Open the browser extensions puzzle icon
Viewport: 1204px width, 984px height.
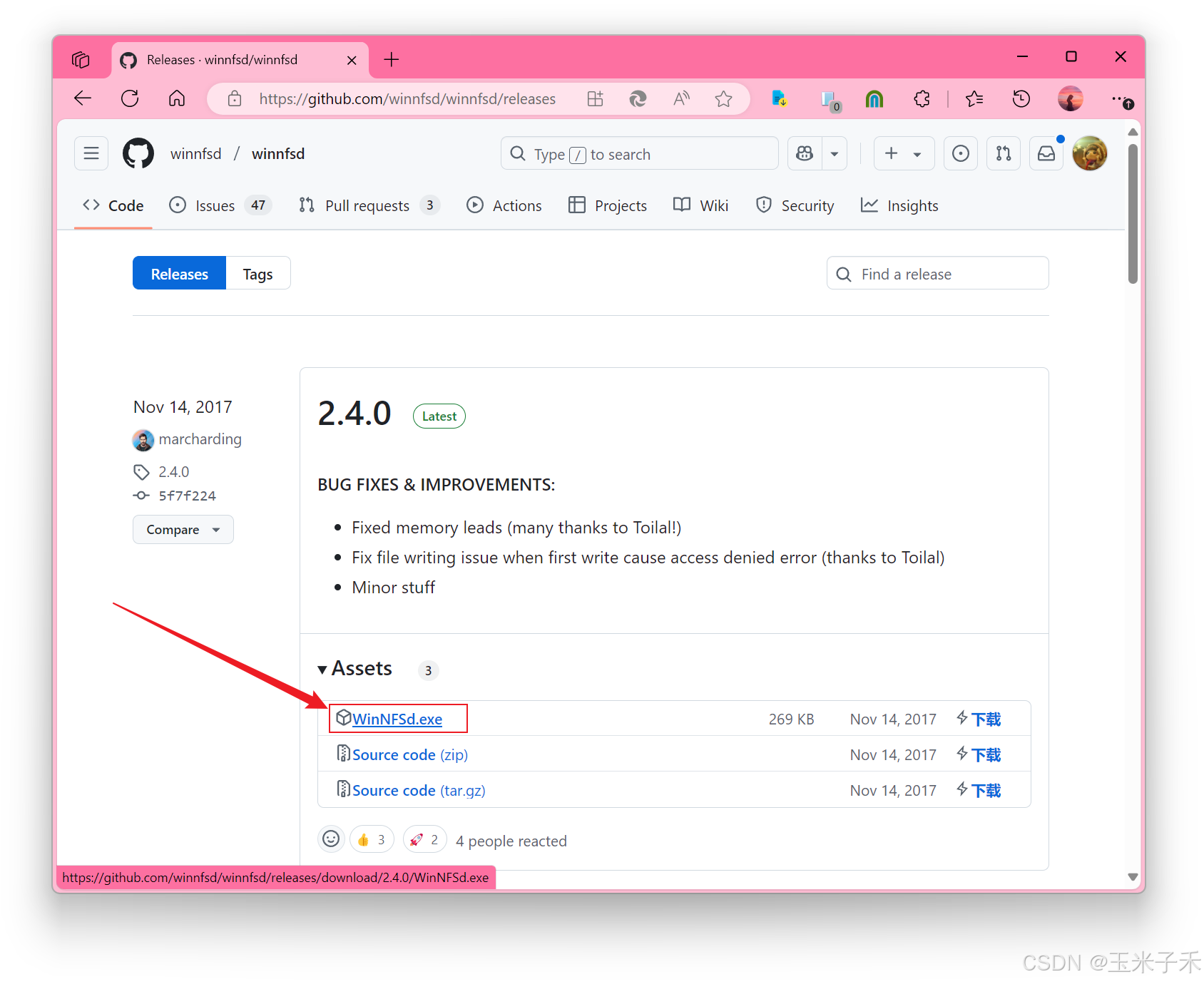922,99
